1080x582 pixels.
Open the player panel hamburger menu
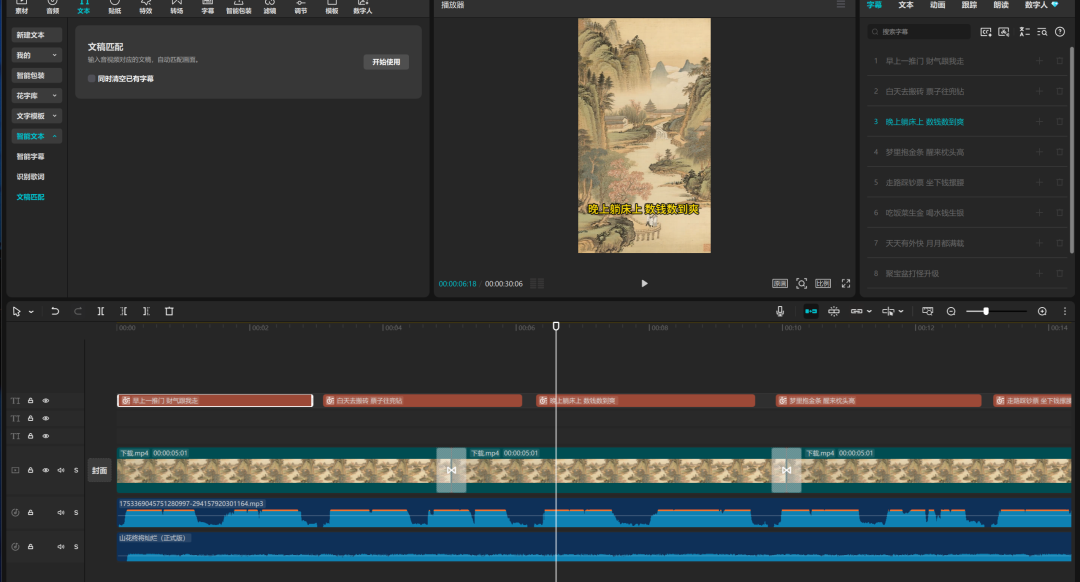841,5
